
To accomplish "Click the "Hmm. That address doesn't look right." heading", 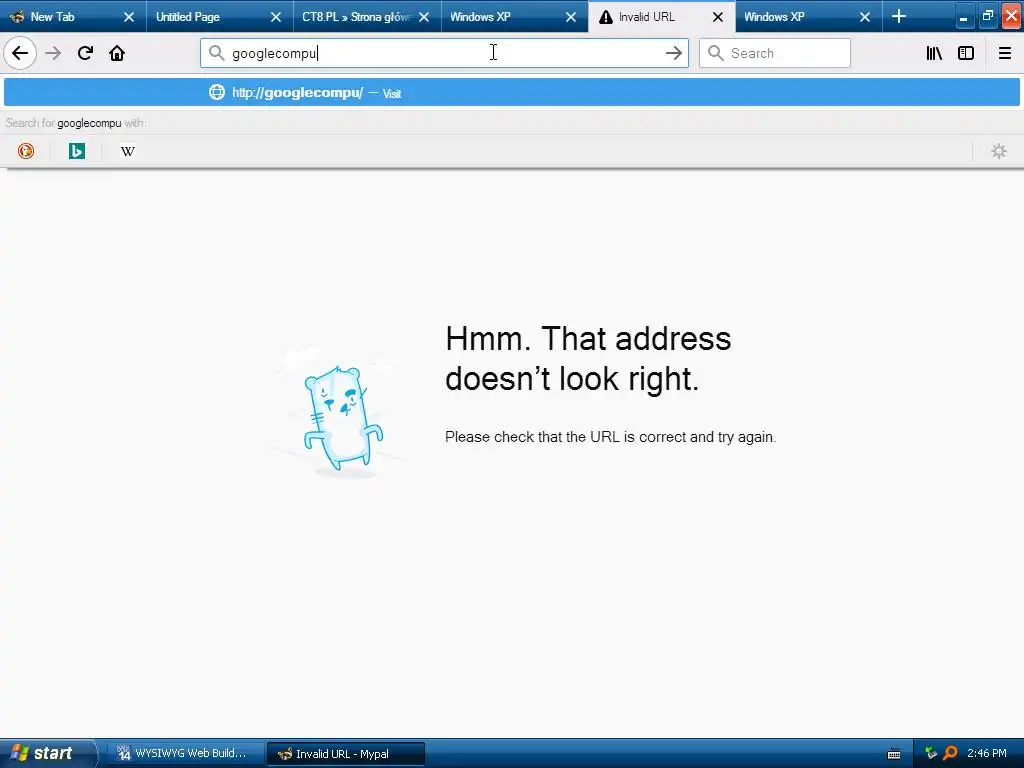I will (588, 358).
